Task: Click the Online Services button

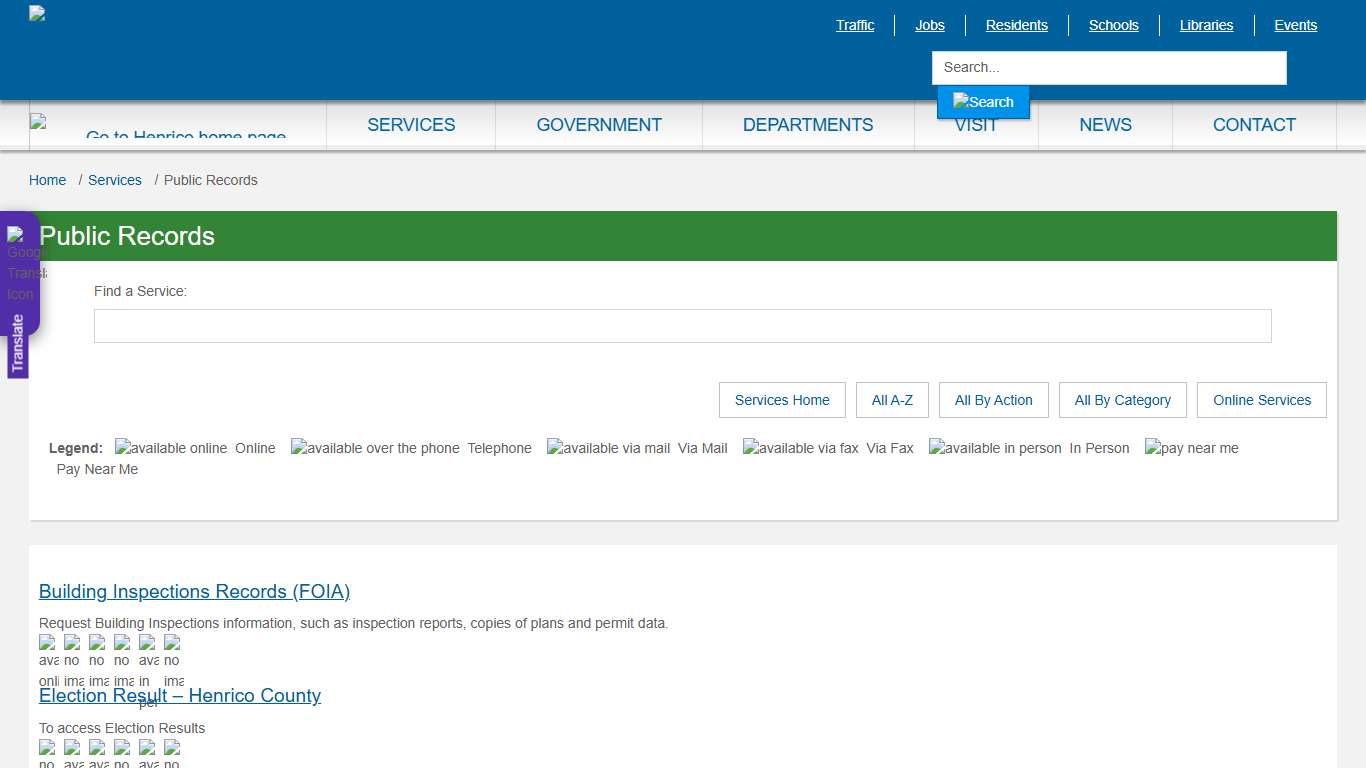Action: 1261,399
